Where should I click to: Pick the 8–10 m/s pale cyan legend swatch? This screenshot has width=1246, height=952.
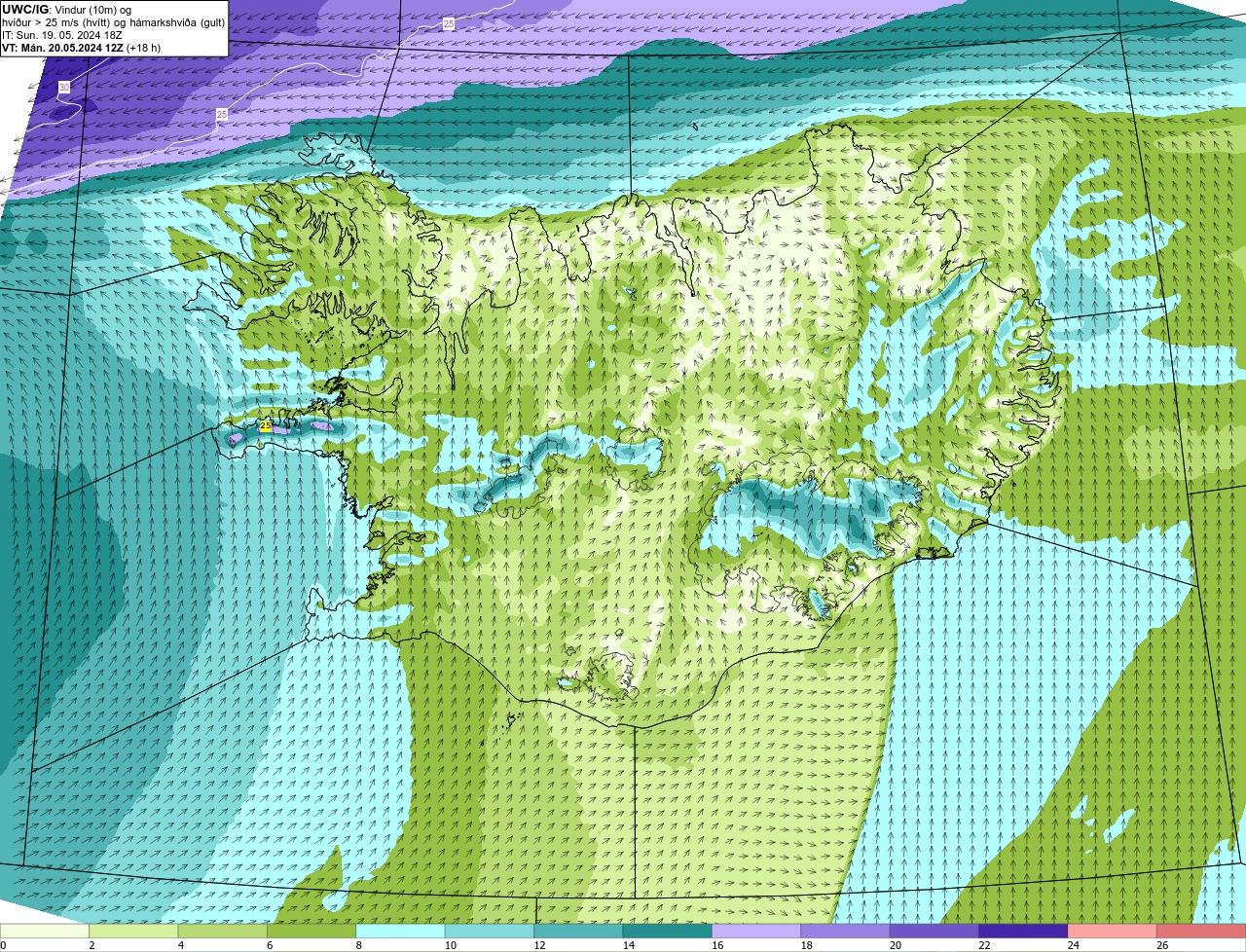coord(400,931)
